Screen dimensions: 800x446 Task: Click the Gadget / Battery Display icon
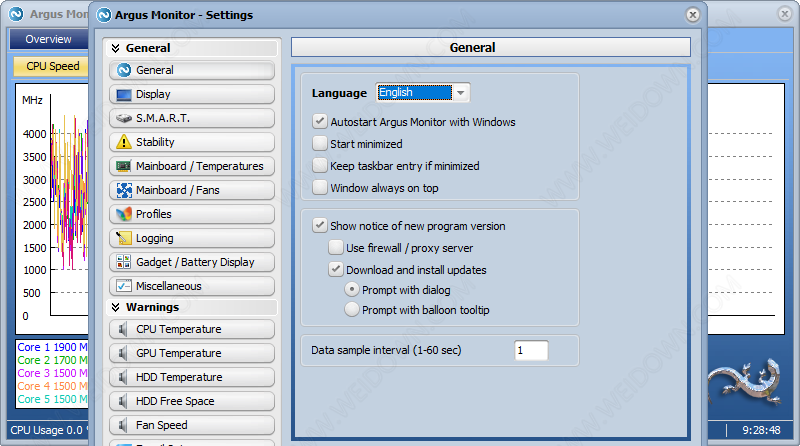pos(124,262)
